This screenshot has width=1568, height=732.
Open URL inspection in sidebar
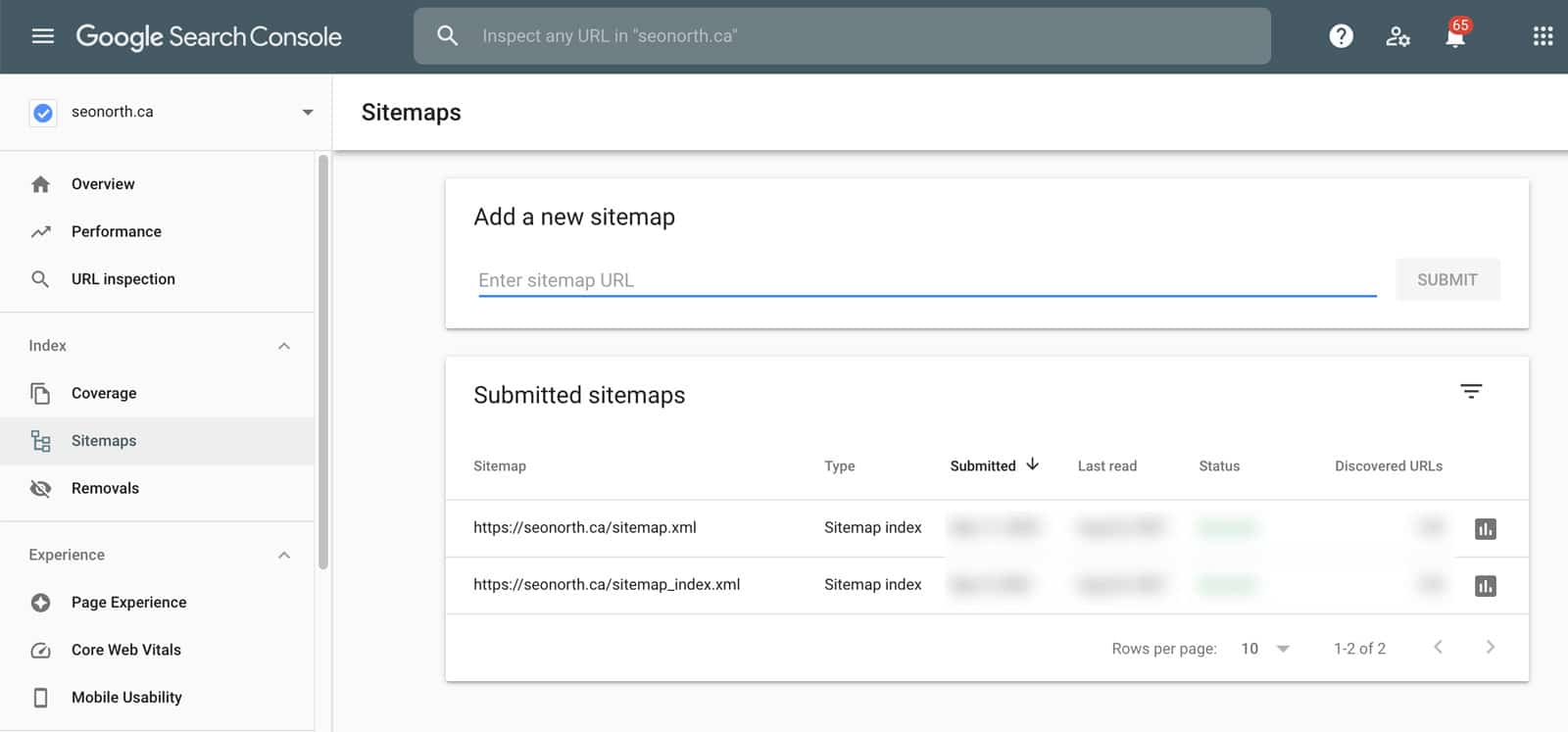click(157, 279)
